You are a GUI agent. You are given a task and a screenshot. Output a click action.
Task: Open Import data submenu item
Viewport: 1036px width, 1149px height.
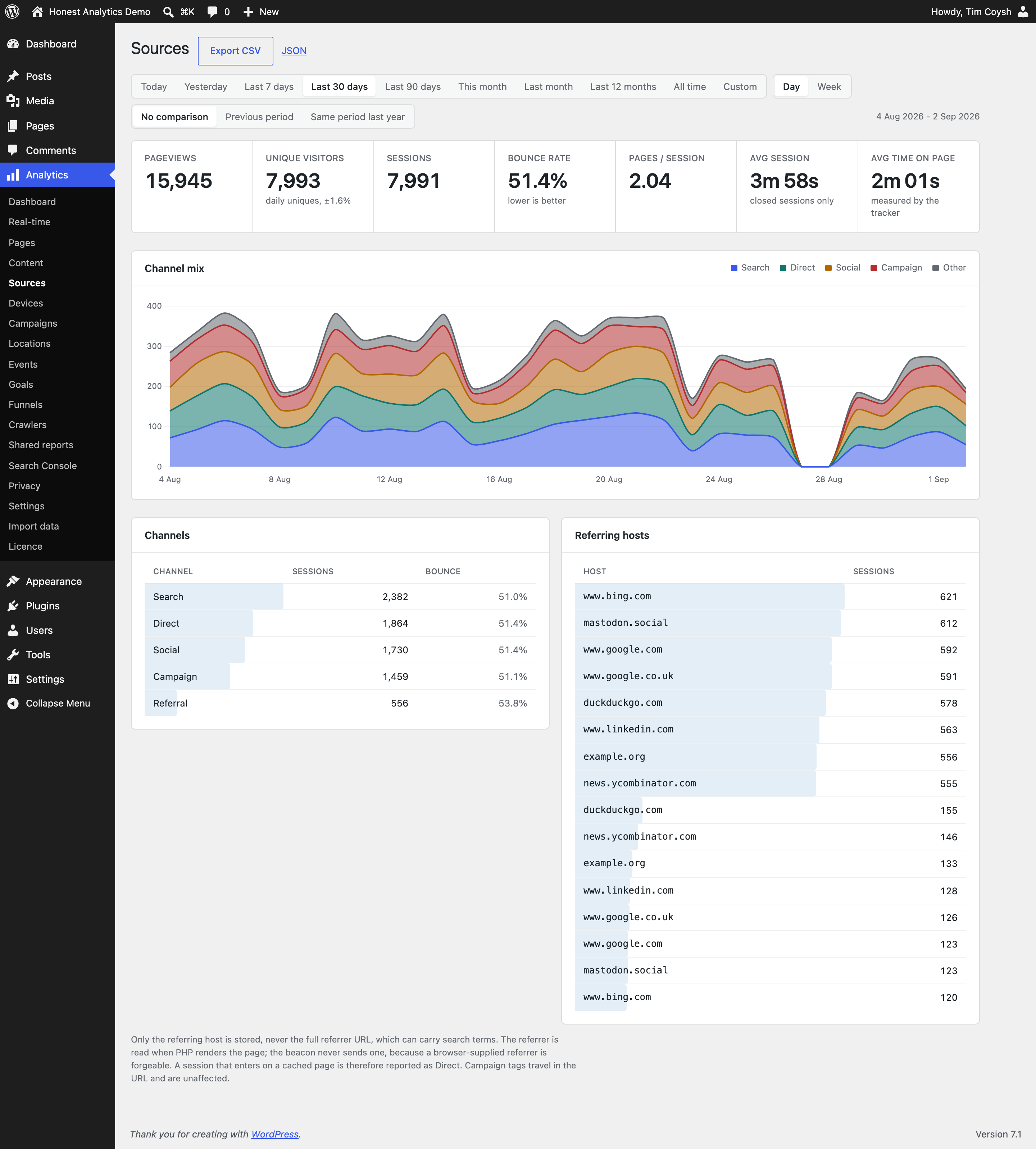click(x=33, y=527)
